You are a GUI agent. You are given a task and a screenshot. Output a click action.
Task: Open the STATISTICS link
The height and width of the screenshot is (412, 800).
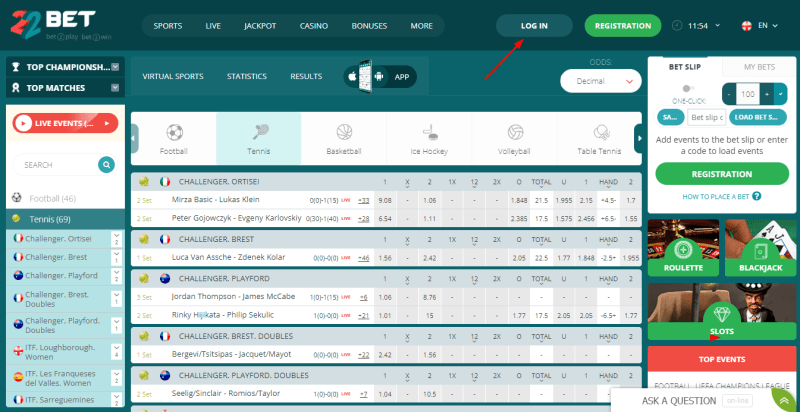pos(247,76)
